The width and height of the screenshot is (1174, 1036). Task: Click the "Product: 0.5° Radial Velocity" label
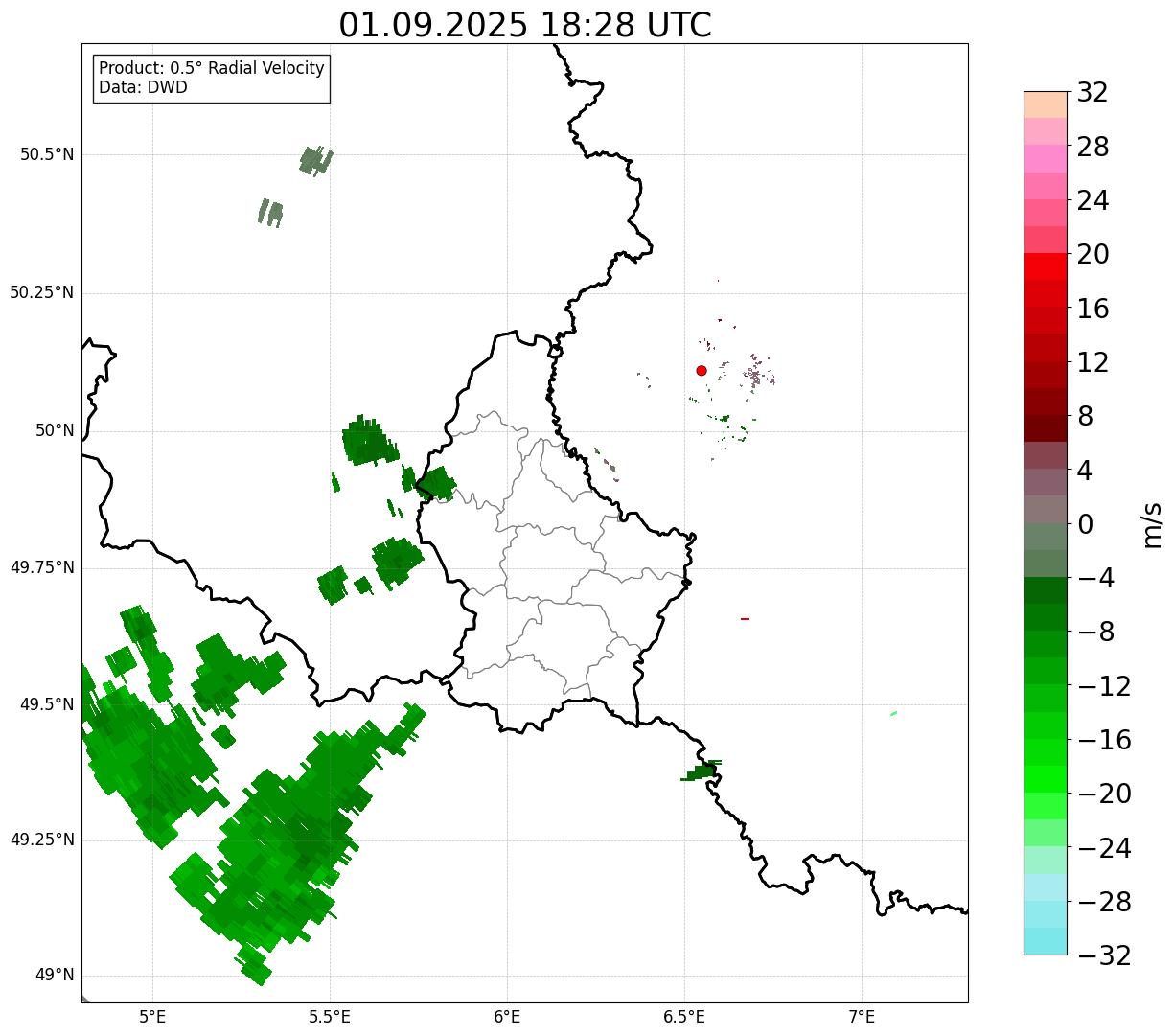click(x=212, y=69)
